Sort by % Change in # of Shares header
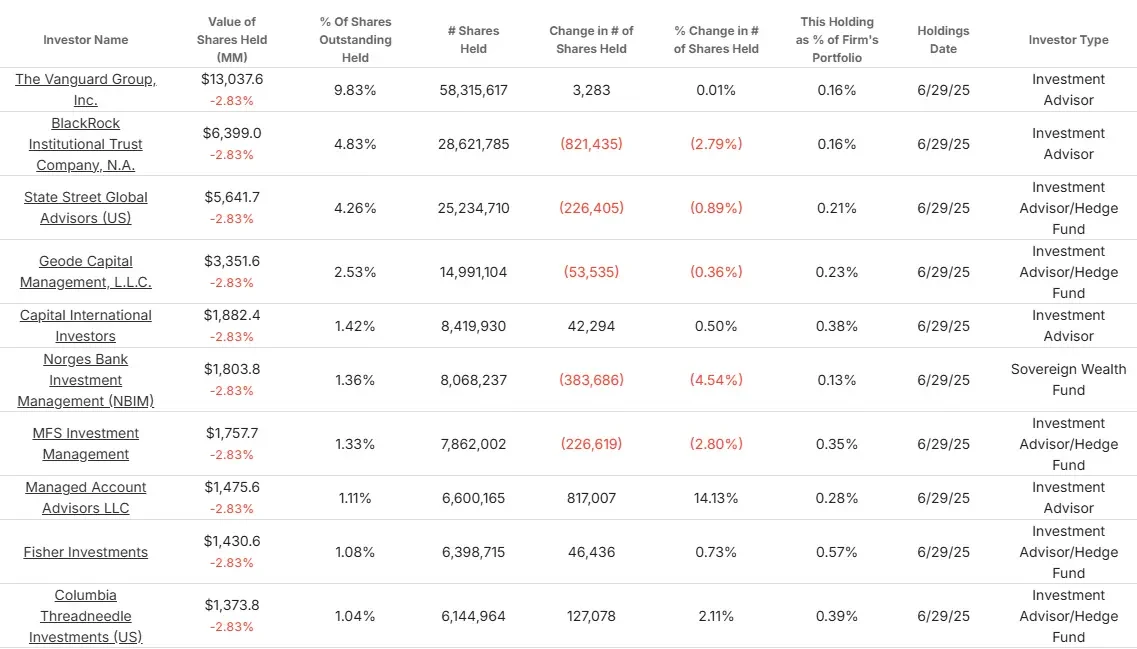This screenshot has height=649, width=1137. point(716,40)
